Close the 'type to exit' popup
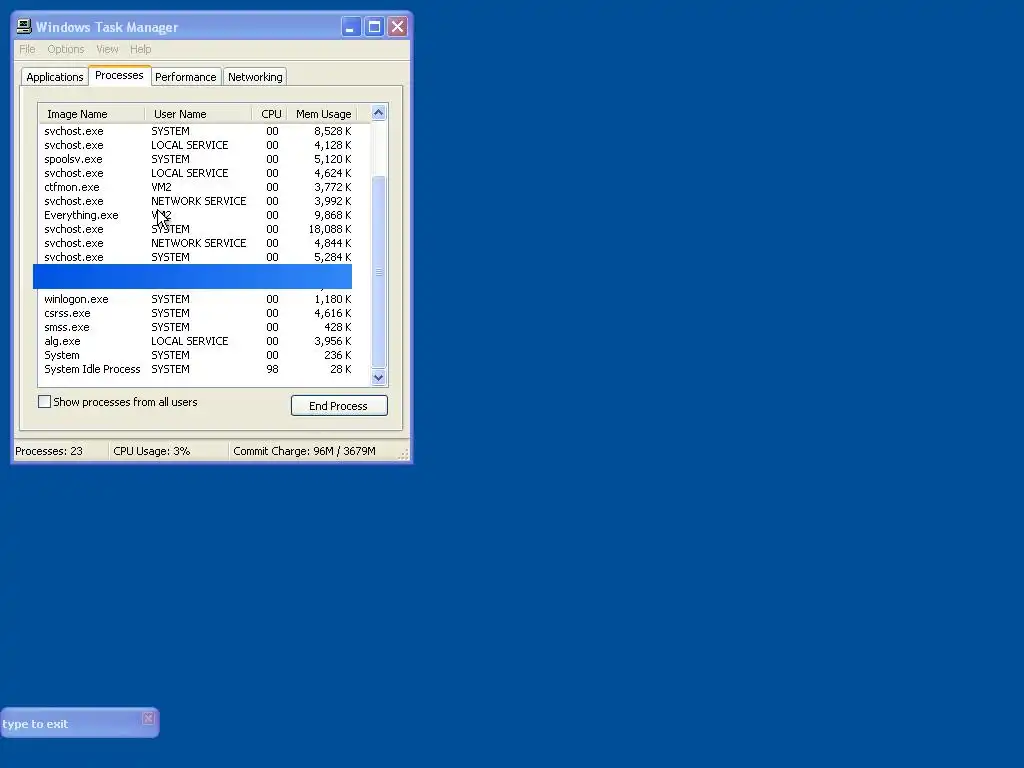 [148, 718]
